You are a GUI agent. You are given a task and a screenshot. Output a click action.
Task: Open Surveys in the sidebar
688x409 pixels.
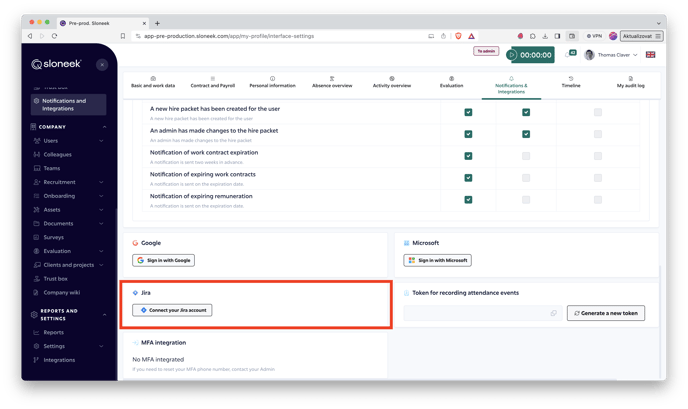[54, 237]
